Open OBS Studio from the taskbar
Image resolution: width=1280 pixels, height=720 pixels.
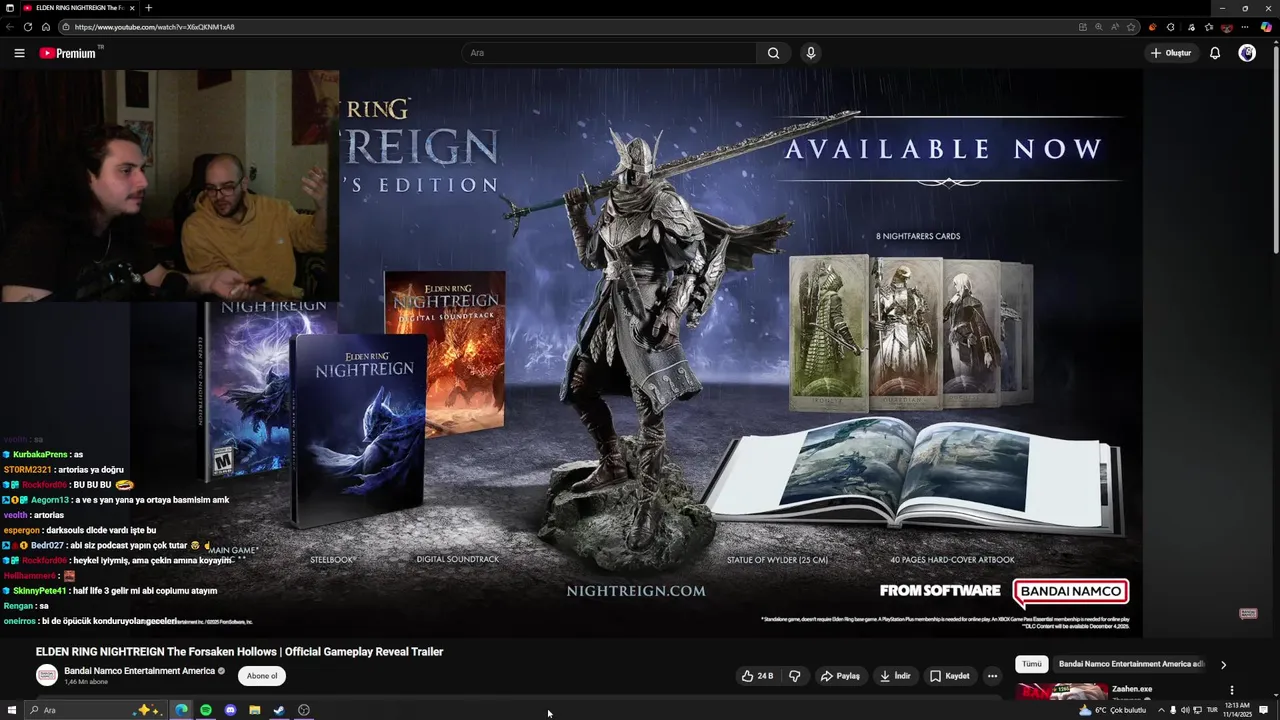304,710
